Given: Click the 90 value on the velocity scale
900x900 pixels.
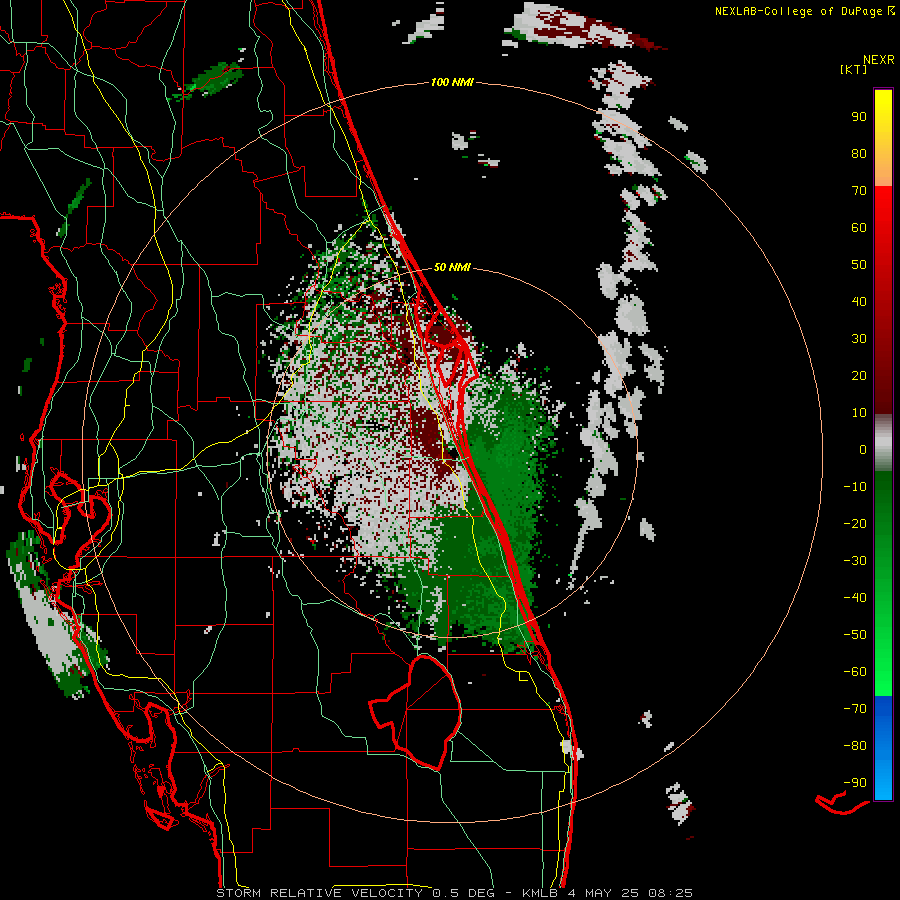Looking at the screenshot, I should pos(859,117).
